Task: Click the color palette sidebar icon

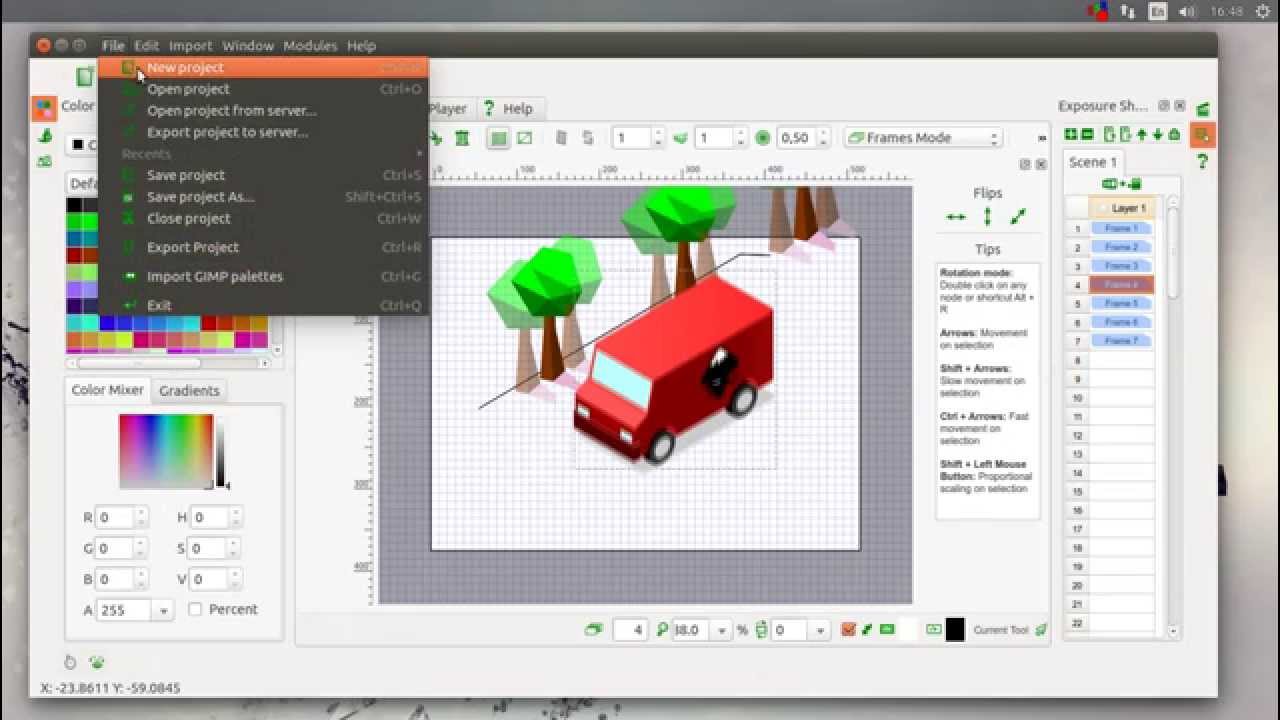Action: 44,107
